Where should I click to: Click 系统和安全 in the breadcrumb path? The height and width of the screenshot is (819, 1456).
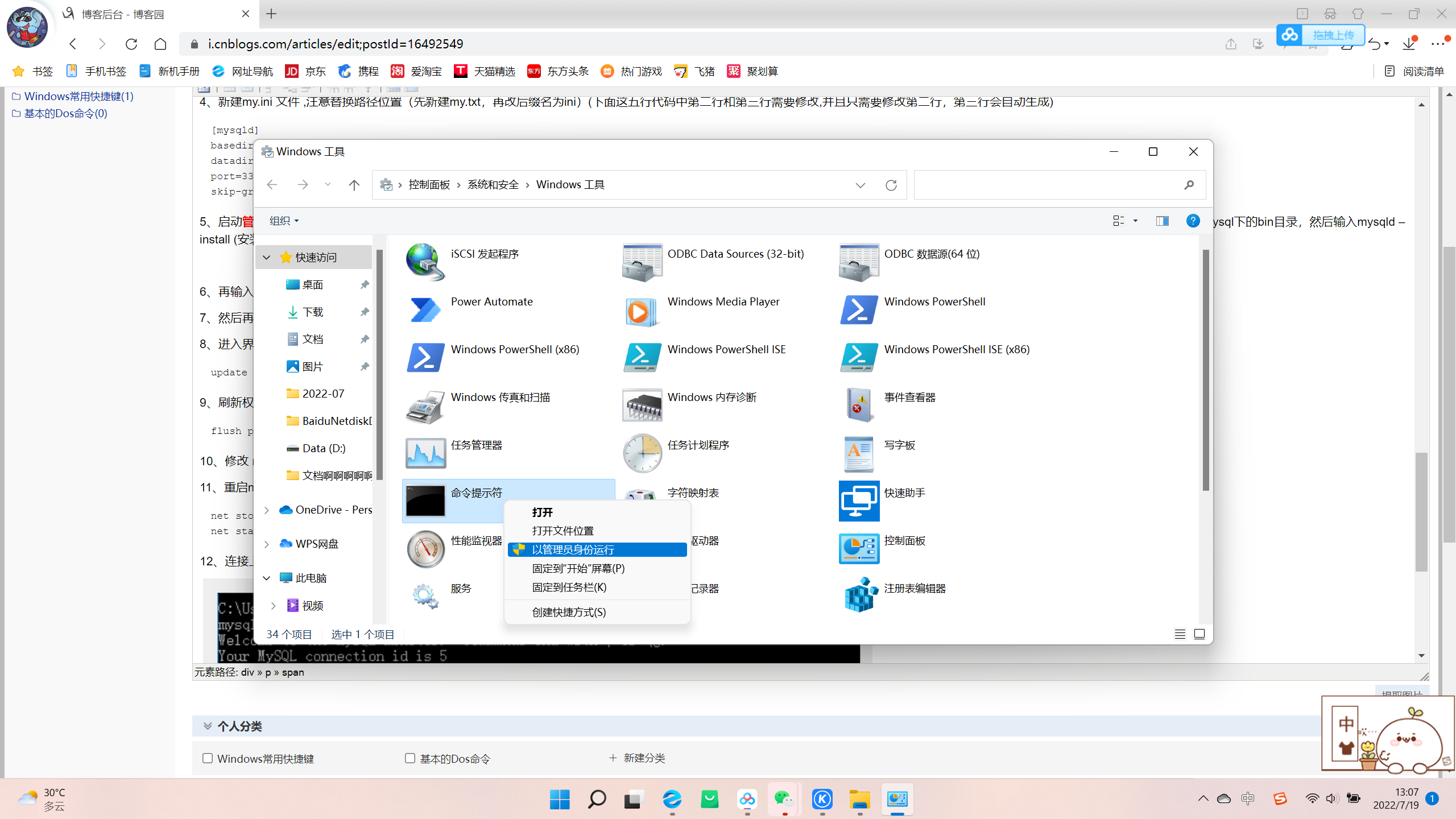click(x=493, y=185)
